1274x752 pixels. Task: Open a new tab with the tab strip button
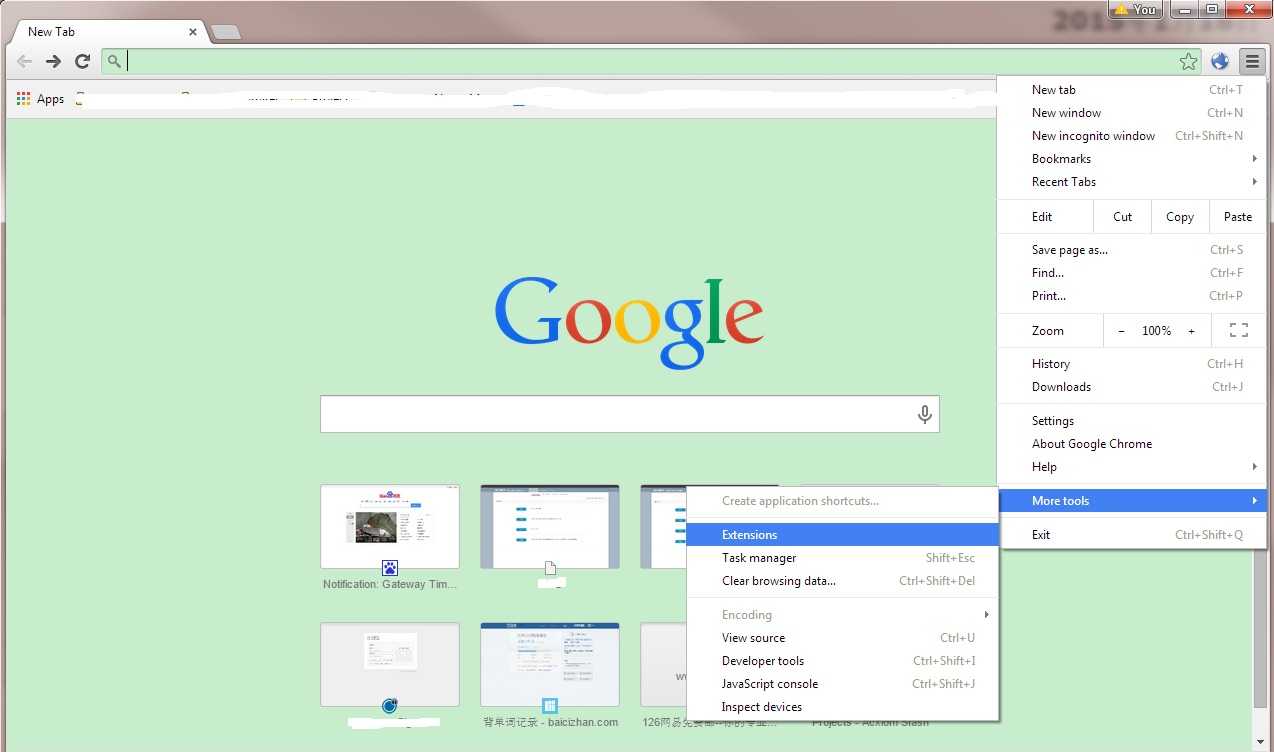pos(226,32)
